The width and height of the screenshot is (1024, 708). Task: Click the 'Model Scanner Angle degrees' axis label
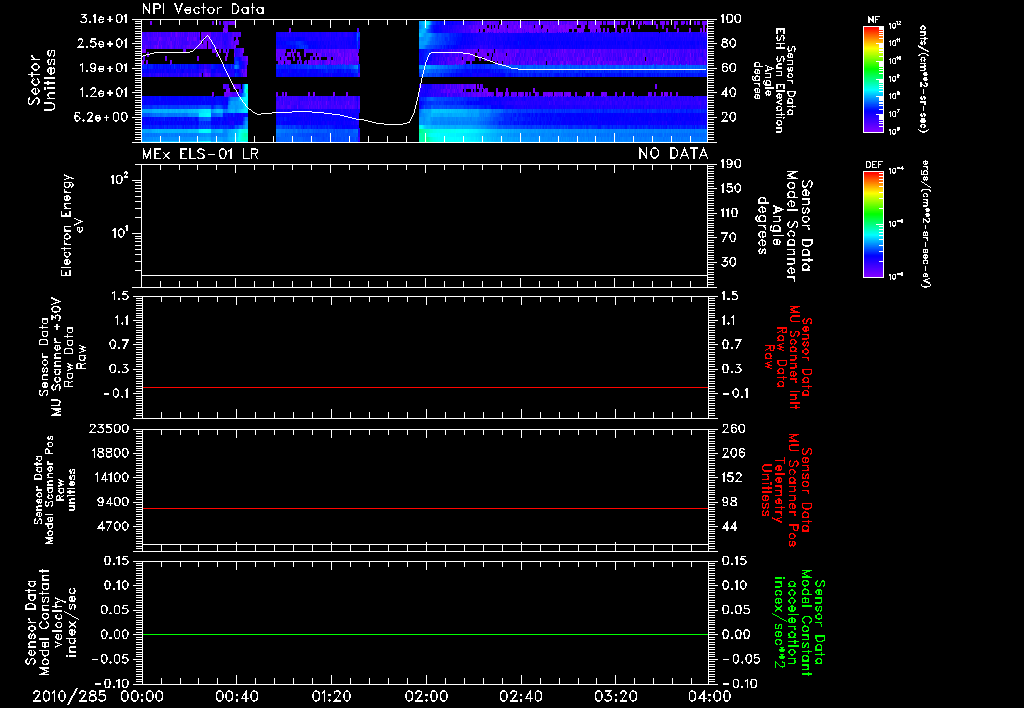click(x=784, y=226)
